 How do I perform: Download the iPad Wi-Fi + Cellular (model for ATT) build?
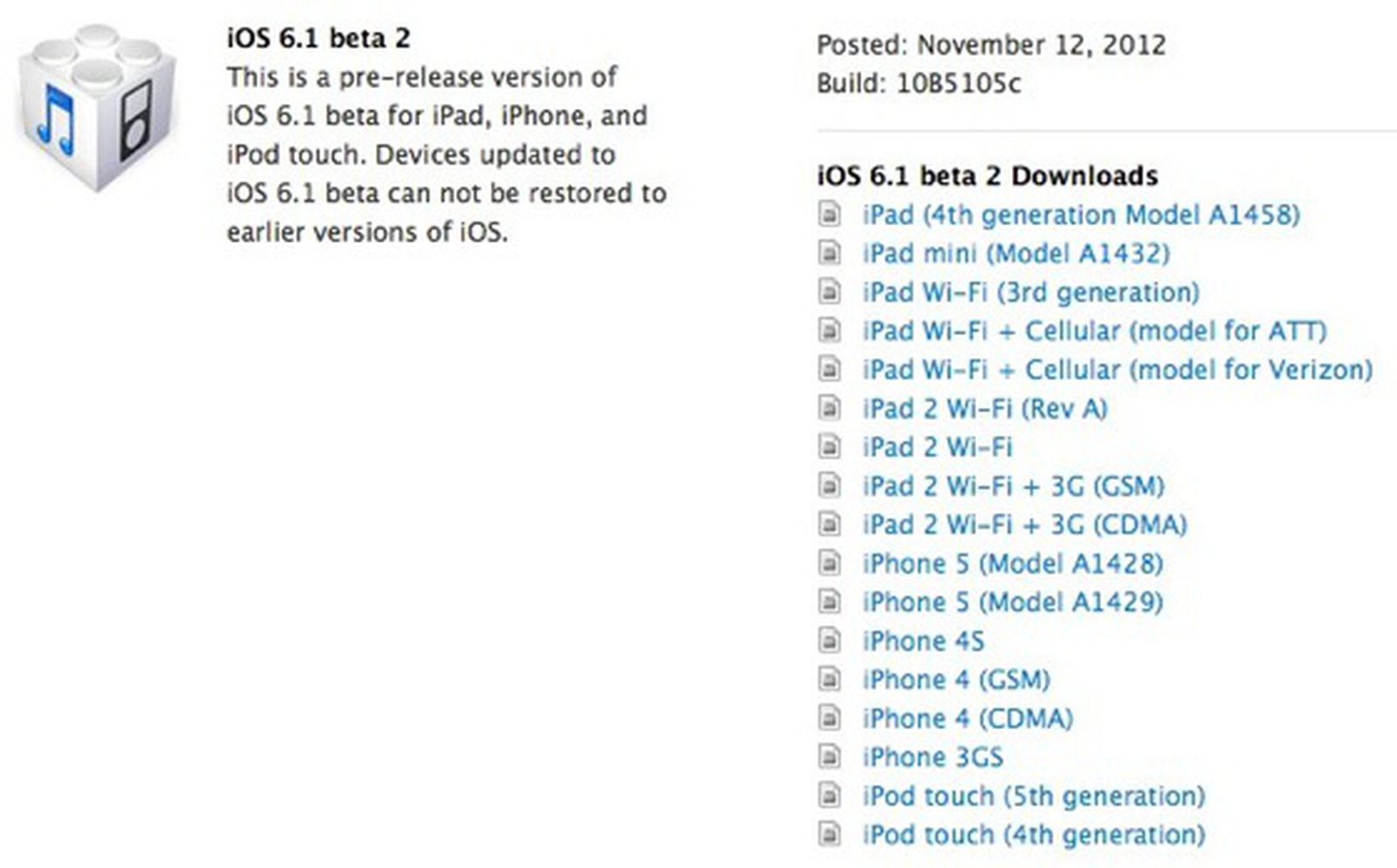coord(1091,330)
